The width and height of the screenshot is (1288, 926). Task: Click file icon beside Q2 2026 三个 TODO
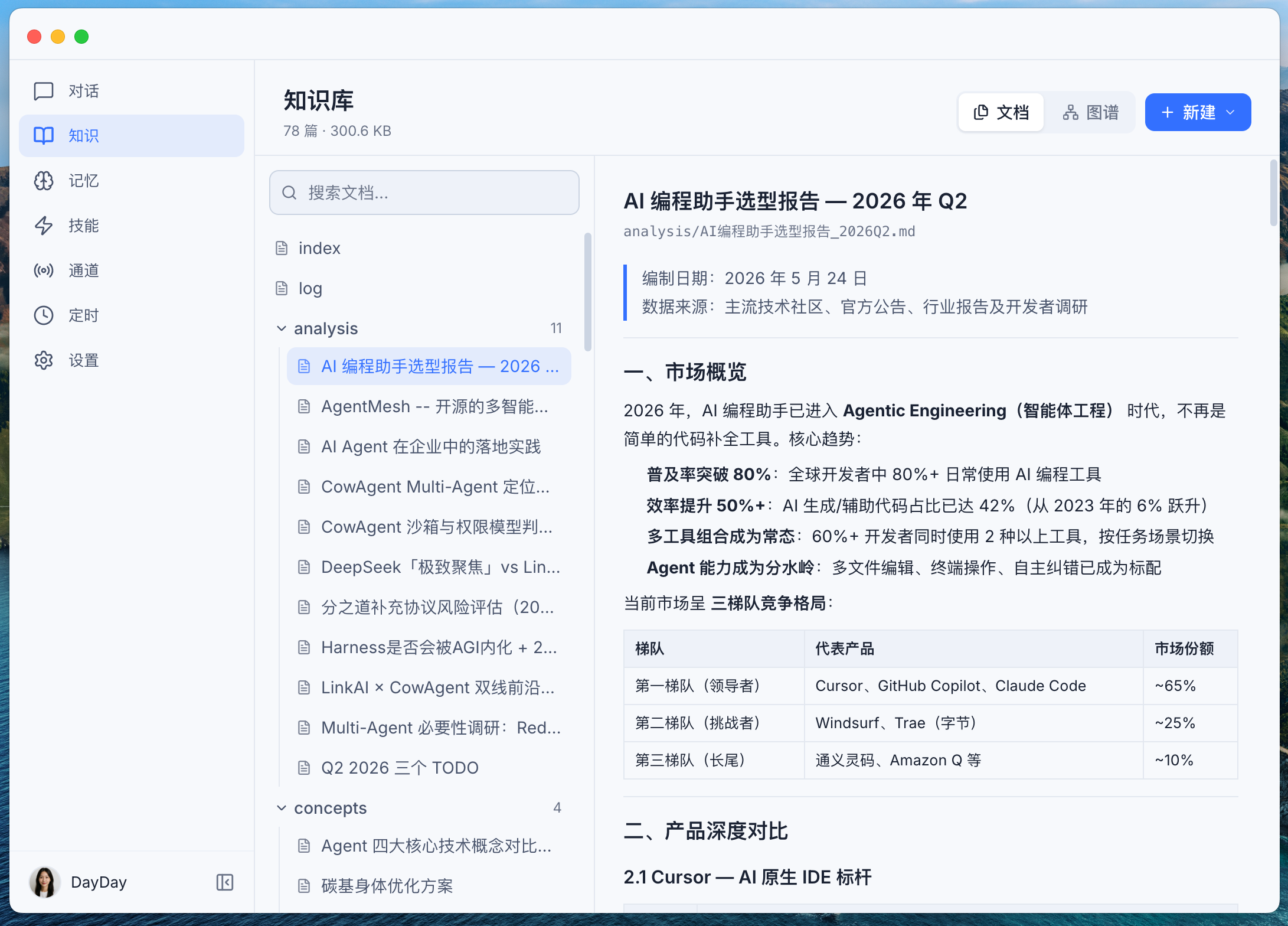click(304, 768)
